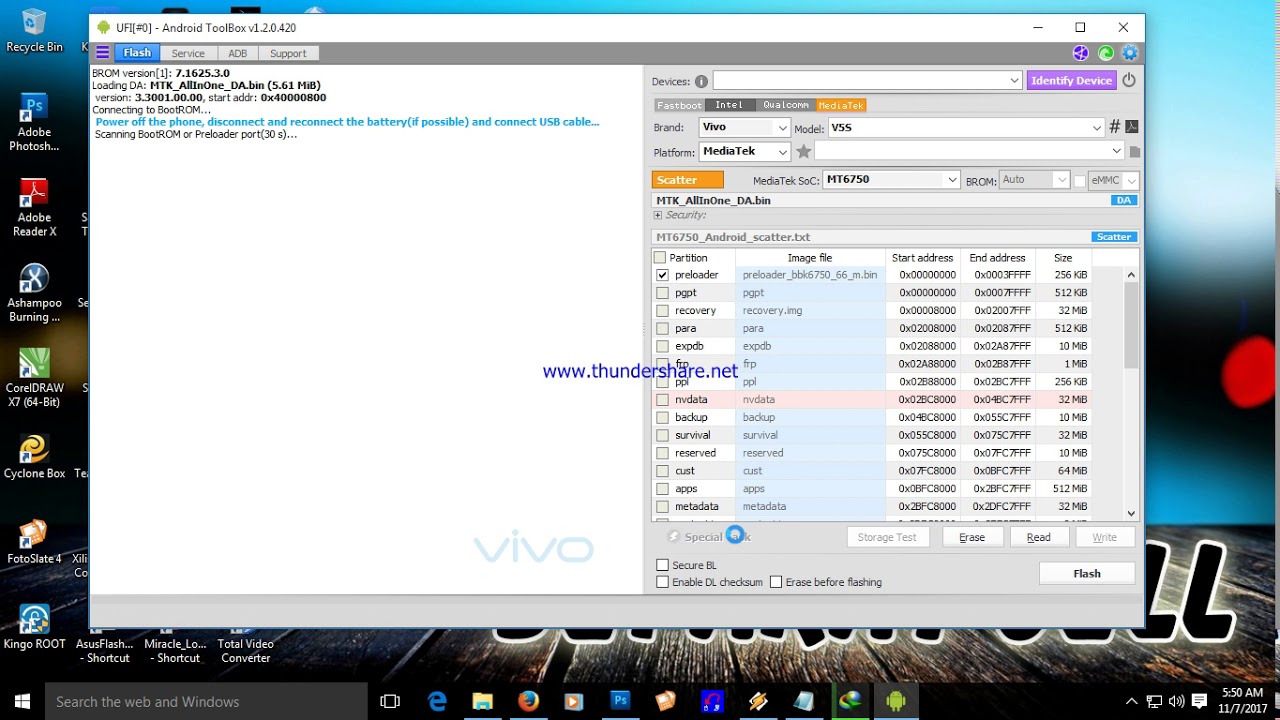The image size is (1280, 720).
Task: Switch to the Support tab
Action: (288, 53)
